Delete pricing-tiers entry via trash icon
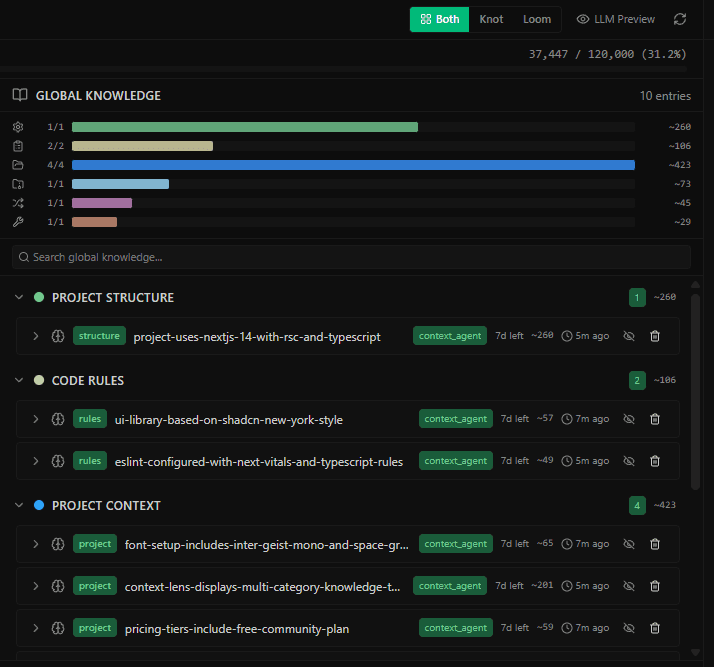The height and width of the screenshot is (667, 714). [655, 628]
